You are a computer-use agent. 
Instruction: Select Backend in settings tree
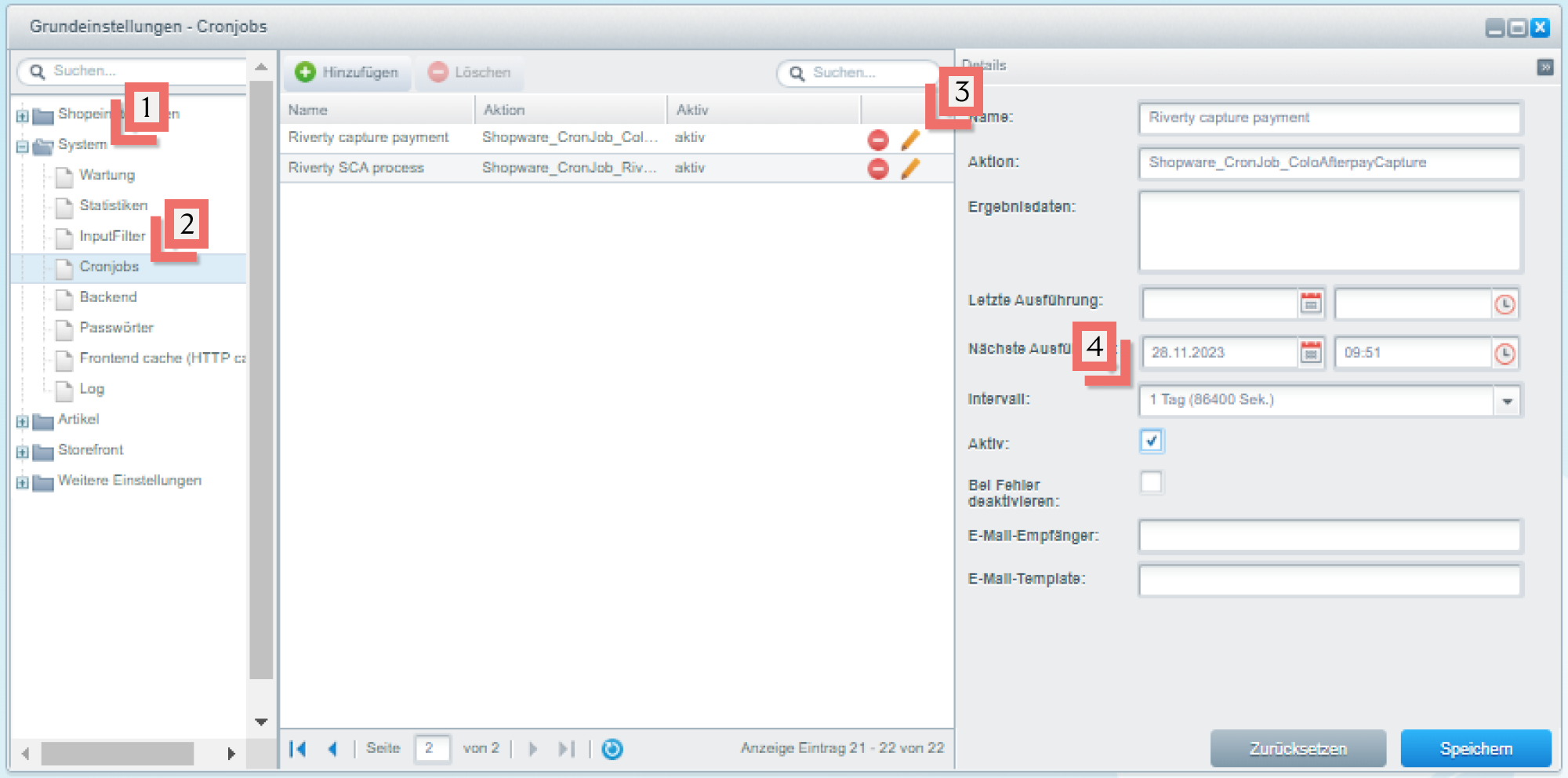click(x=108, y=297)
